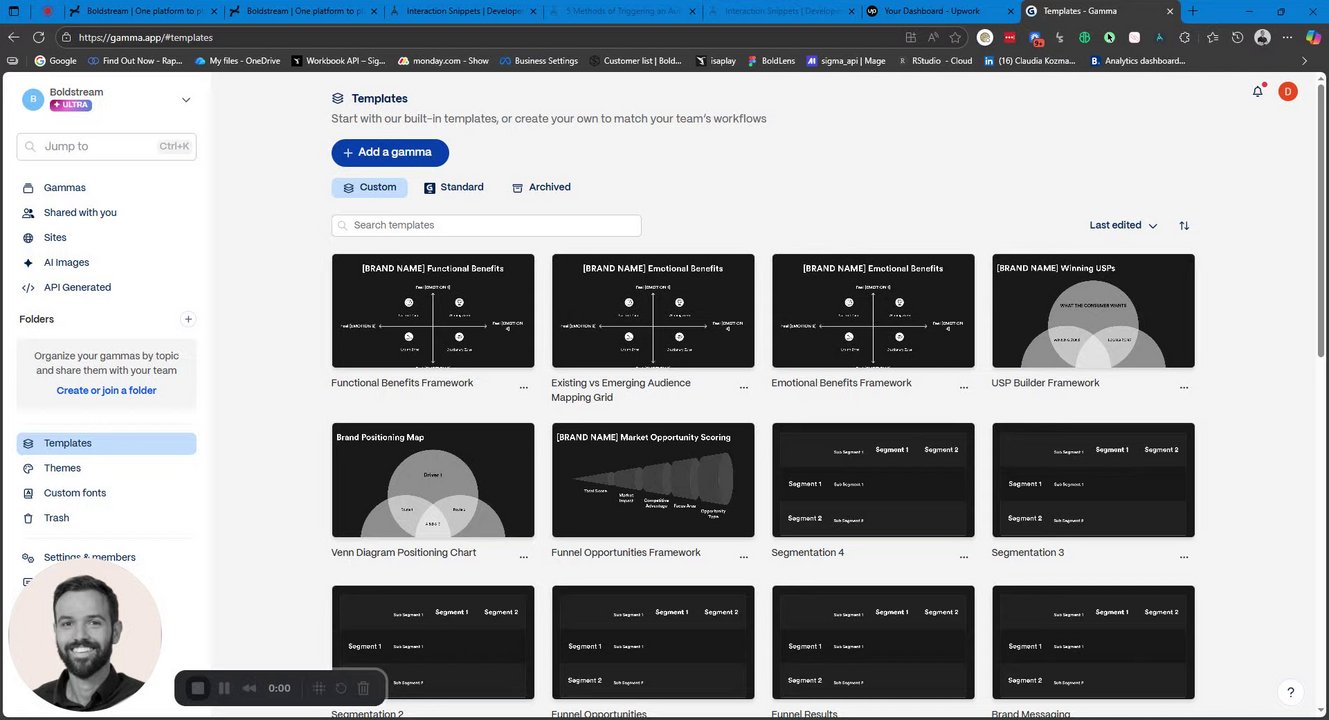This screenshot has height=720, width=1329.
Task: Open the Funnel Opportunities Framework thumbnail
Action: click(653, 480)
